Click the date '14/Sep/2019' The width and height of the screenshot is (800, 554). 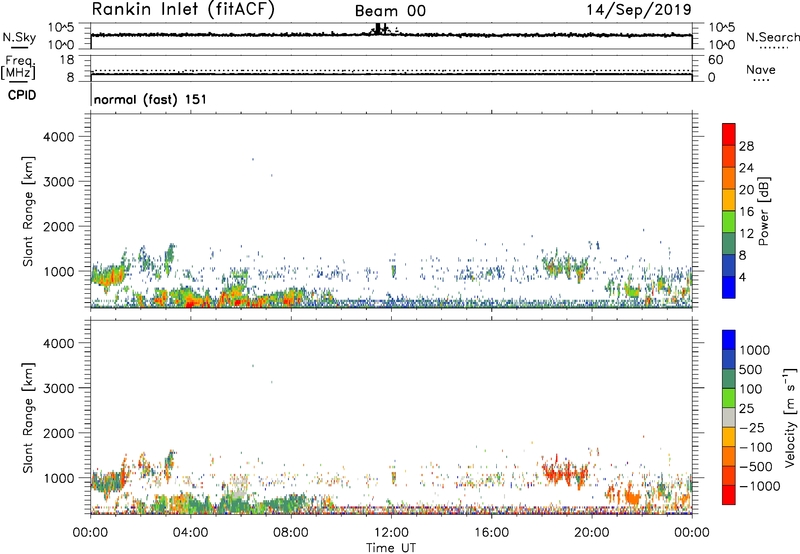click(x=639, y=9)
